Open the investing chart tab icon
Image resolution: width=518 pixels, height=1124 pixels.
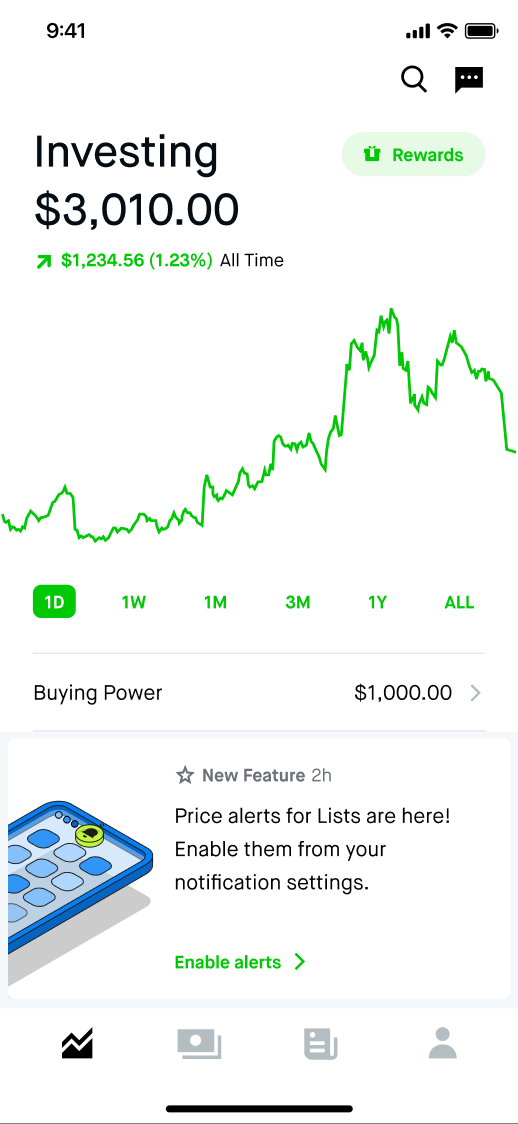click(x=77, y=1043)
